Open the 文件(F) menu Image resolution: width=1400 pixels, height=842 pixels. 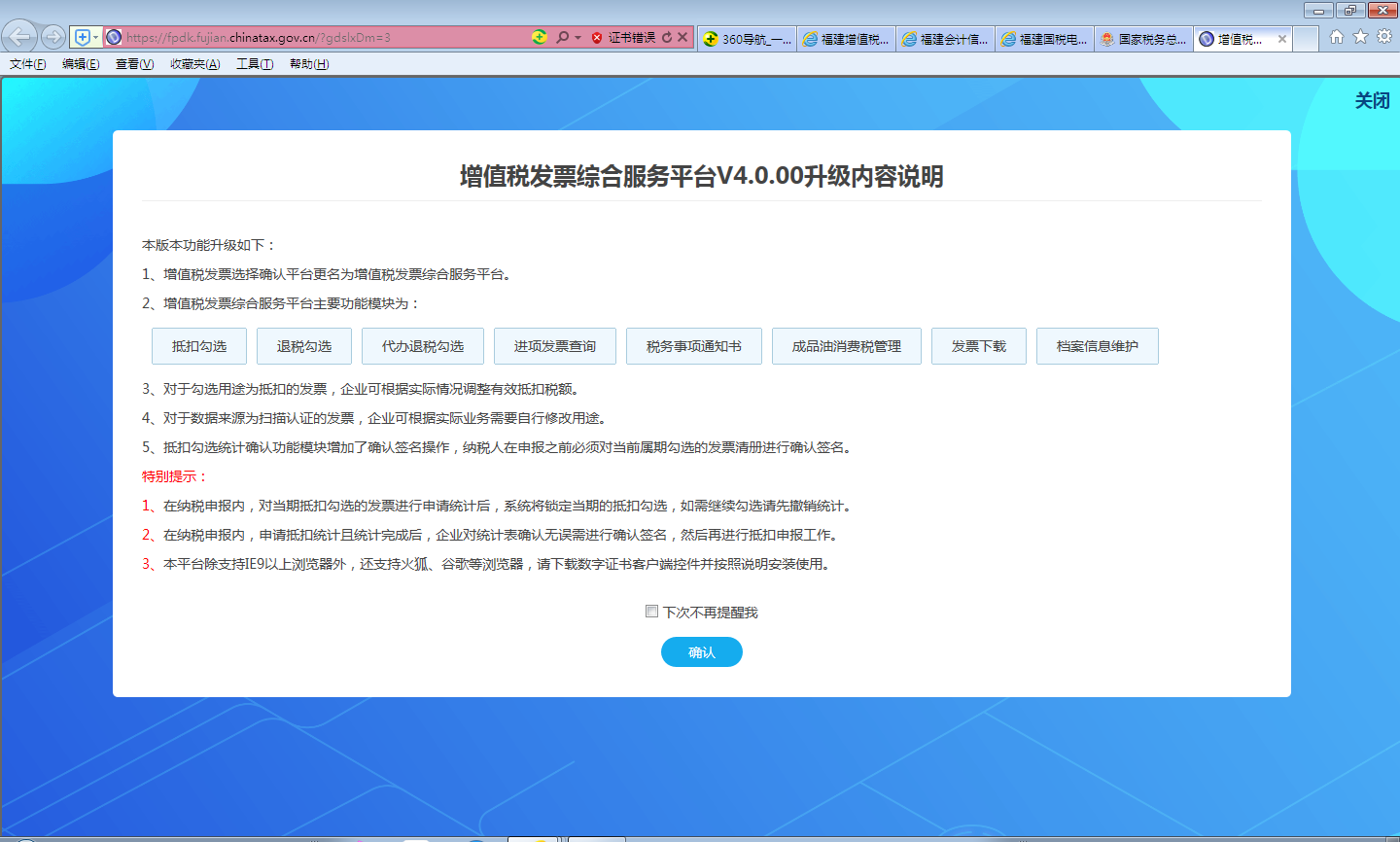pos(27,64)
